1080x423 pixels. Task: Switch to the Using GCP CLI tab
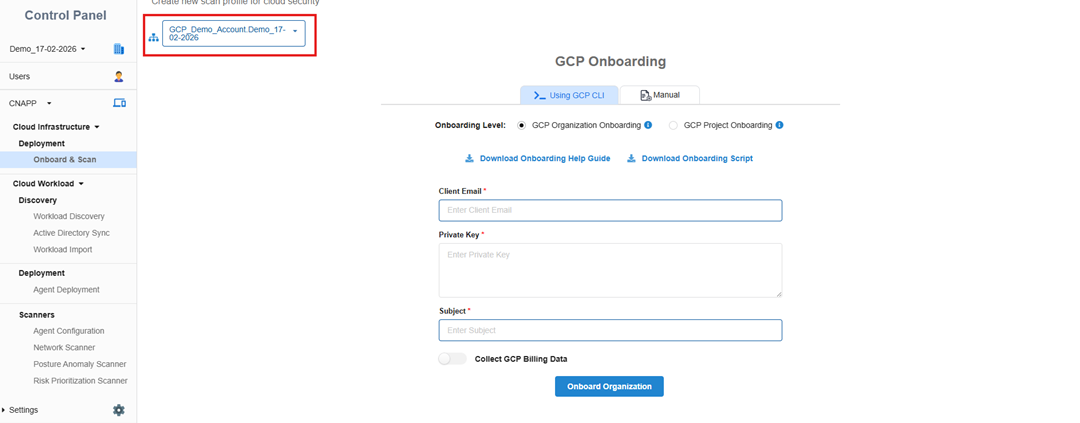pos(569,95)
